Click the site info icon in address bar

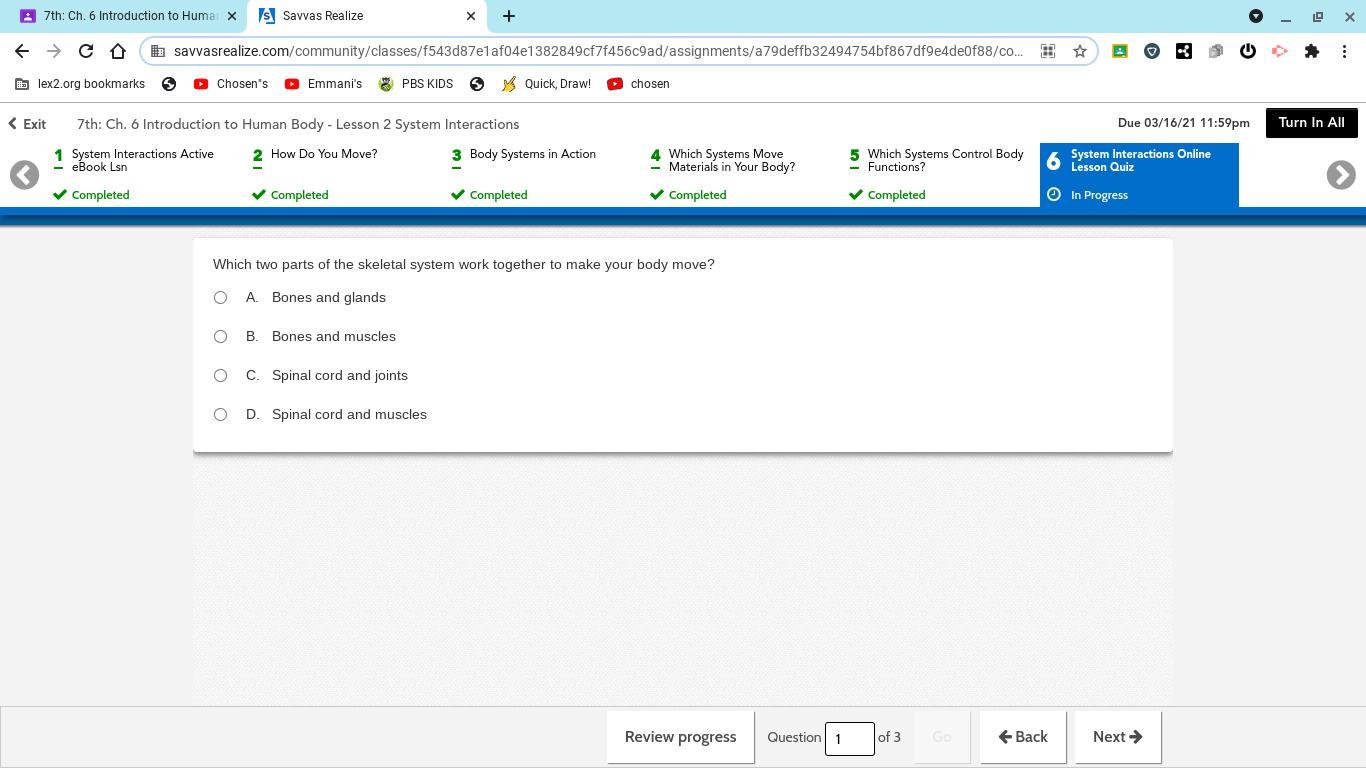coord(158,51)
